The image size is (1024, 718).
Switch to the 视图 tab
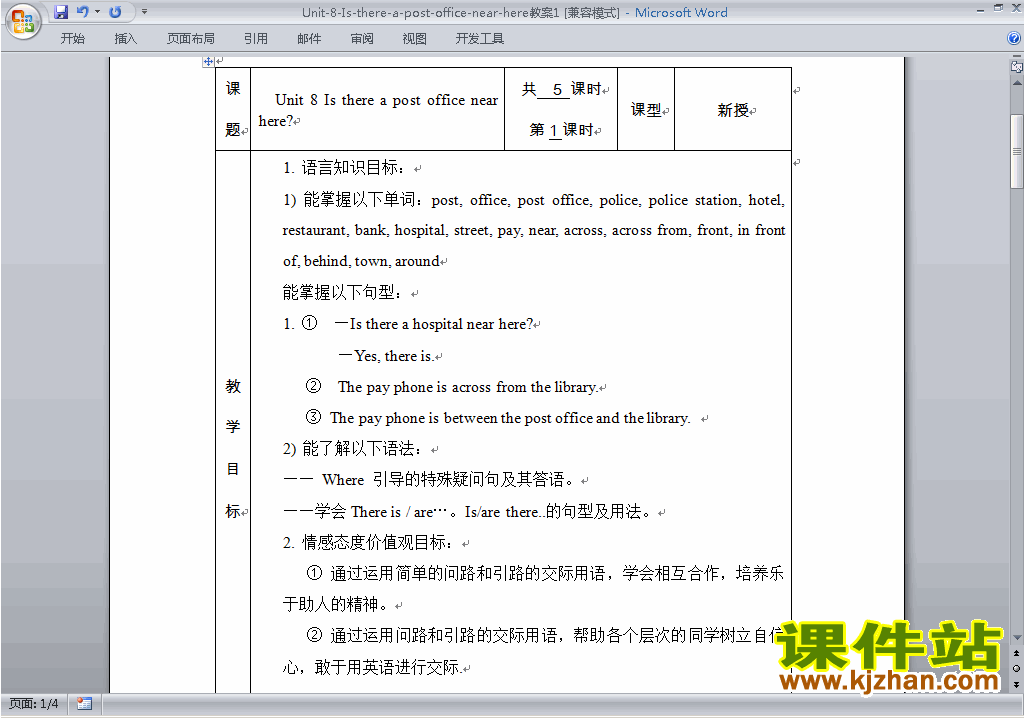[415, 39]
